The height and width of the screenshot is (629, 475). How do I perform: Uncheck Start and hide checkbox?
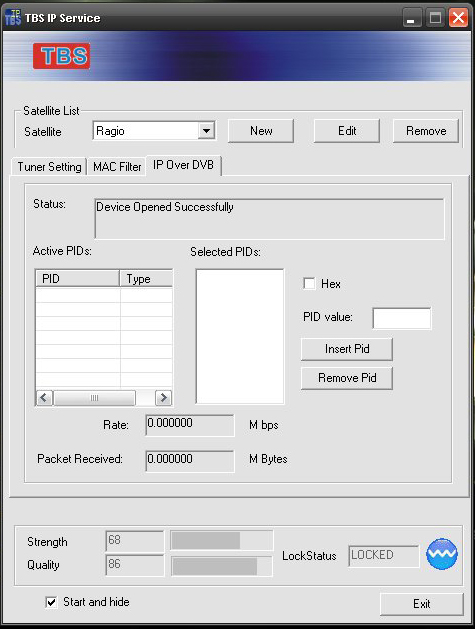[51, 602]
